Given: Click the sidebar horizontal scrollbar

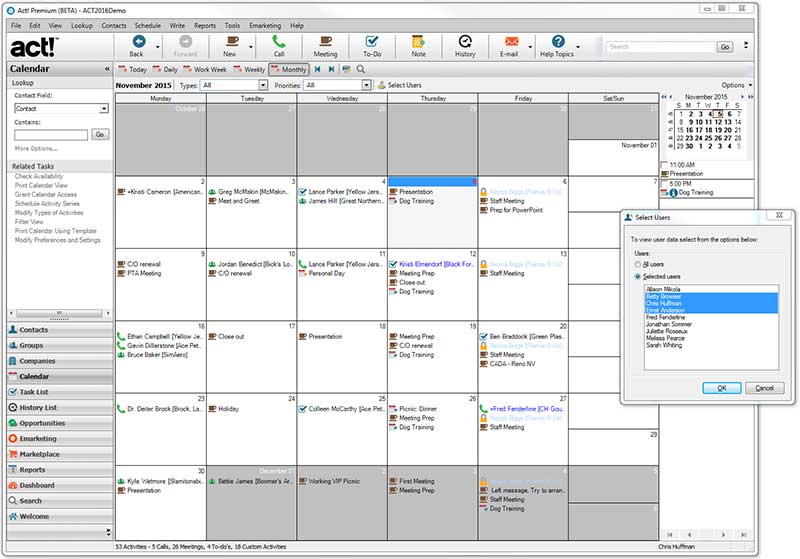Looking at the screenshot, I should coord(59,313).
